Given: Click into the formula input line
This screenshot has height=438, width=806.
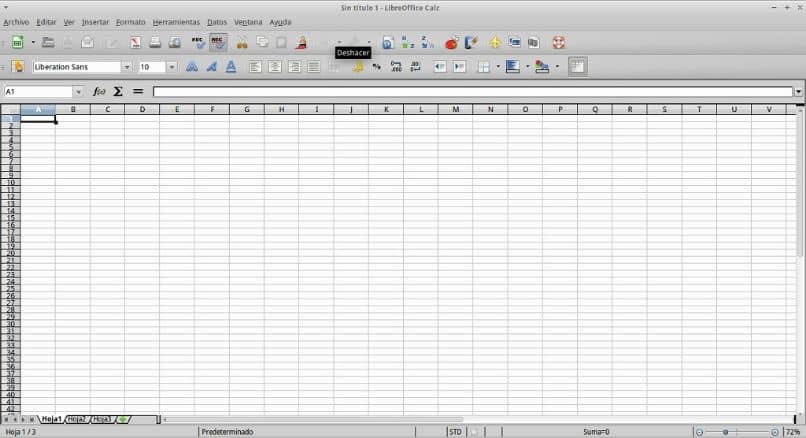Looking at the screenshot, I should [472, 92].
